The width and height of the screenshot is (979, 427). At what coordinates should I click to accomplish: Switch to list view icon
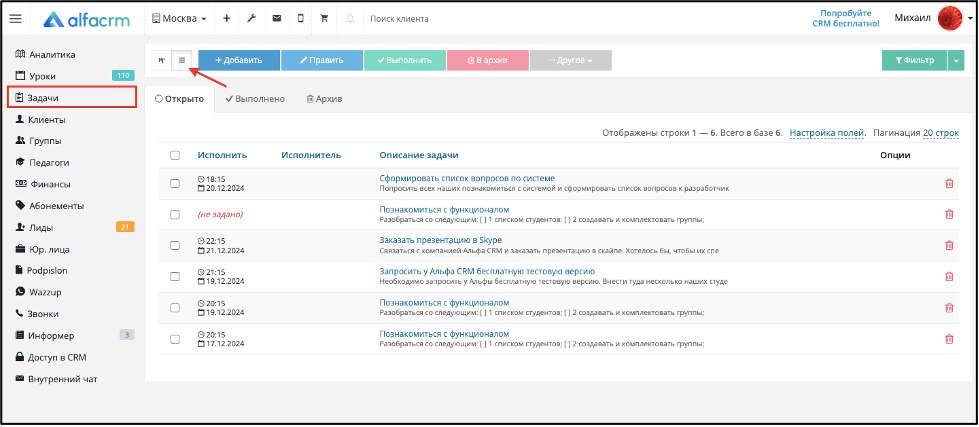pyautogui.click(x=182, y=61)
